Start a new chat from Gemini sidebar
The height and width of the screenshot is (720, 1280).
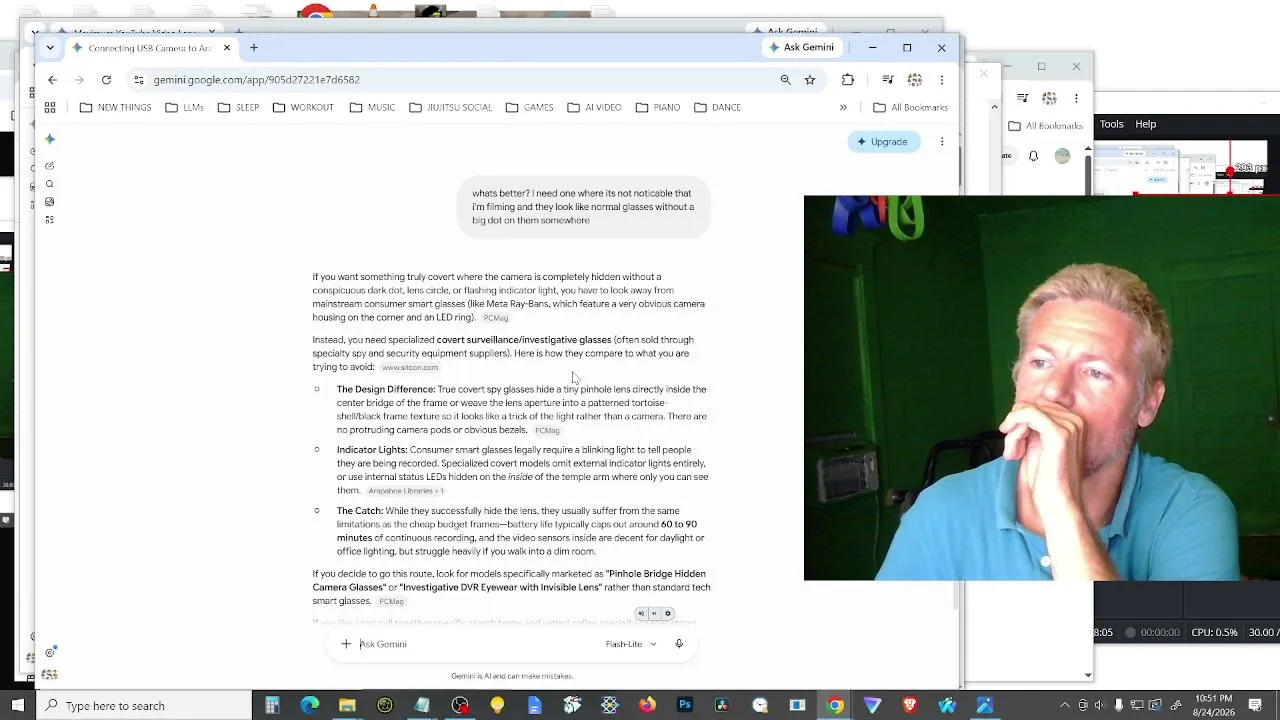click(x=50, y=166)
